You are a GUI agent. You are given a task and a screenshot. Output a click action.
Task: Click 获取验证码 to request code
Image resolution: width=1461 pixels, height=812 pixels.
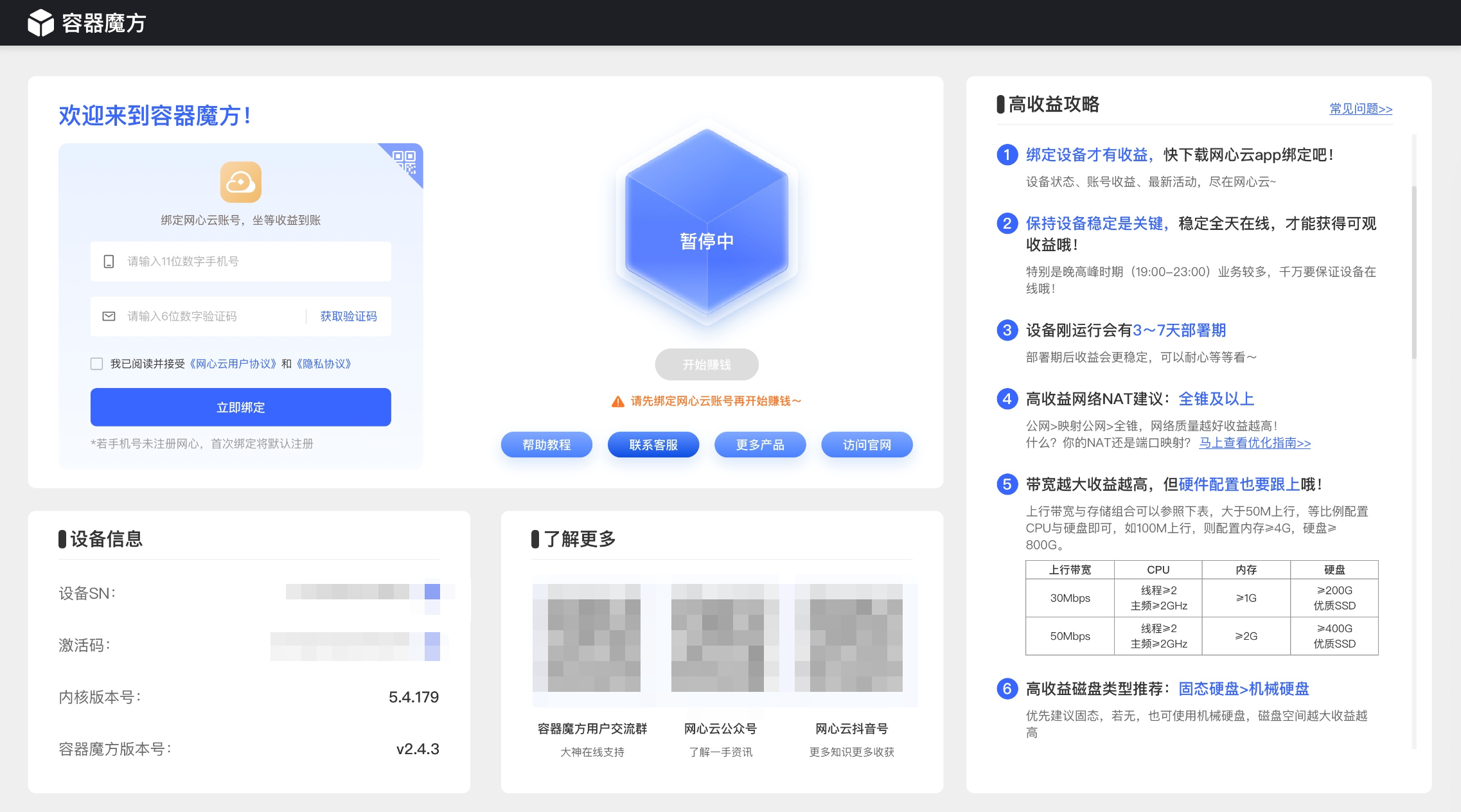[x=349, y=316]
